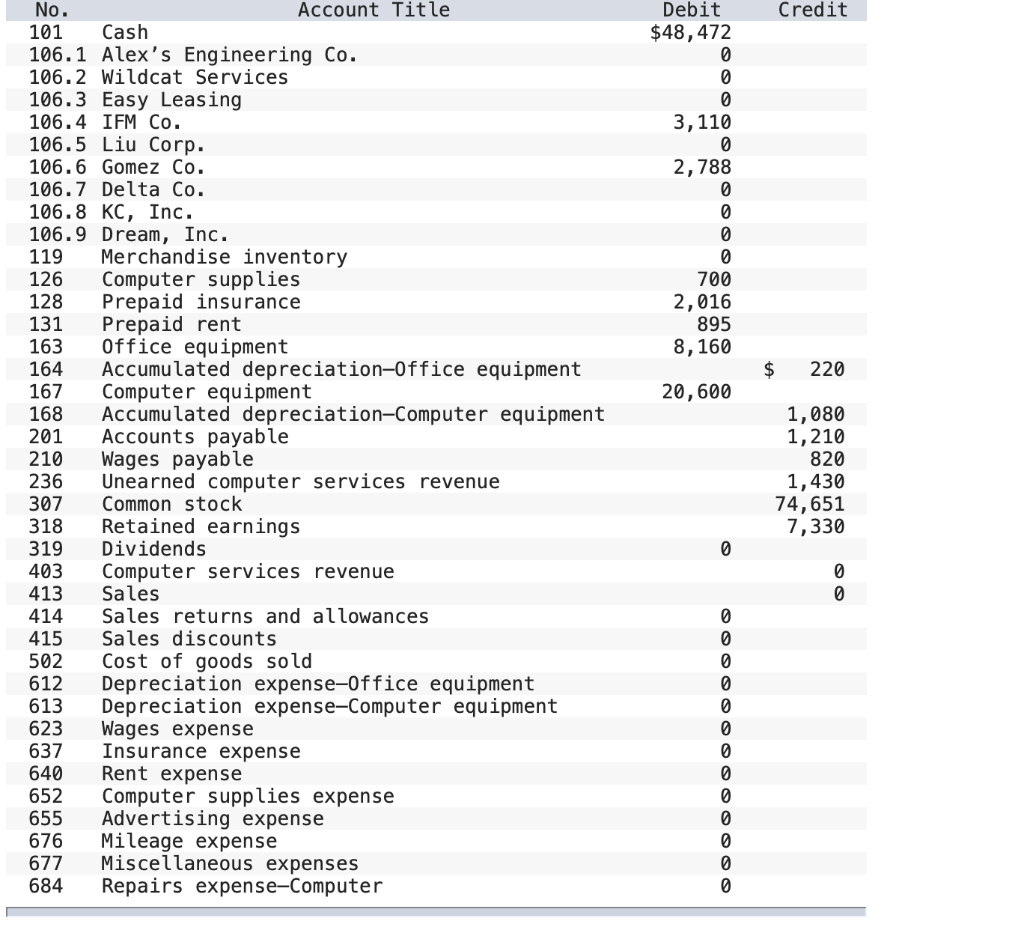The width and height of the screenshot is (1024, 942).
Task: Click 'Unearned computer services revenue' title
Action: pyautogui.click(x=300, y=482)
